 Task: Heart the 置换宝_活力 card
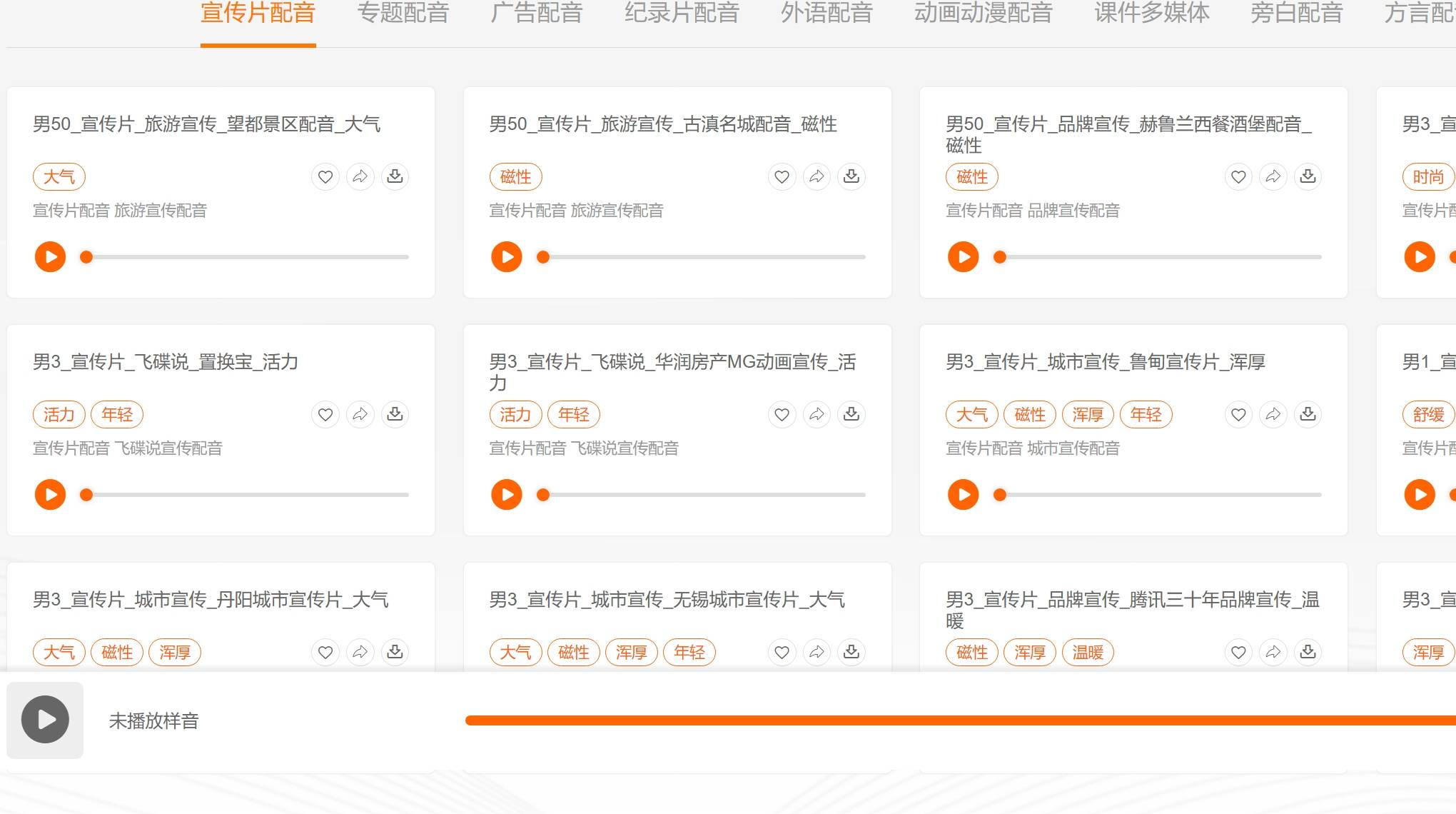tap(325, 414)
